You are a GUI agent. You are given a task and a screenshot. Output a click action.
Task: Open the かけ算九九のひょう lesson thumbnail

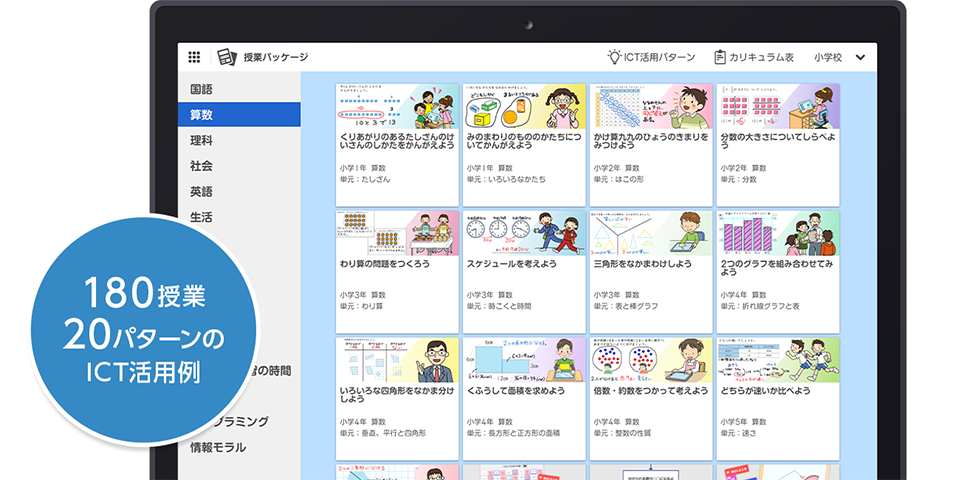[650, 105]
